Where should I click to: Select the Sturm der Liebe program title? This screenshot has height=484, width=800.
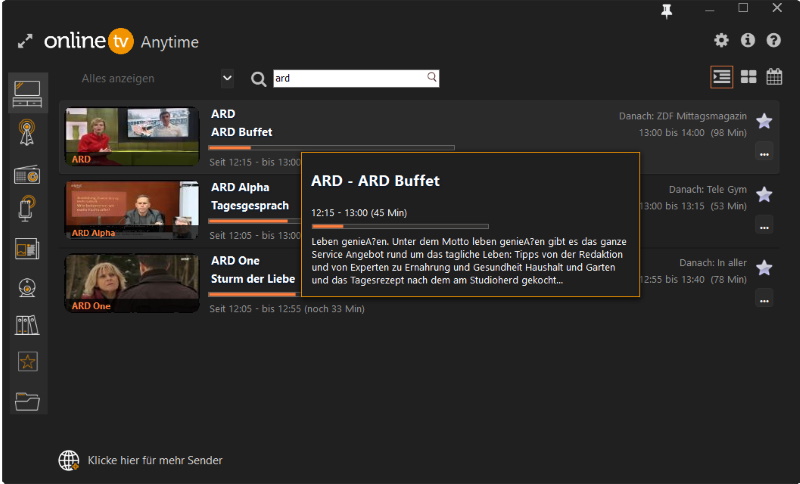253,279
